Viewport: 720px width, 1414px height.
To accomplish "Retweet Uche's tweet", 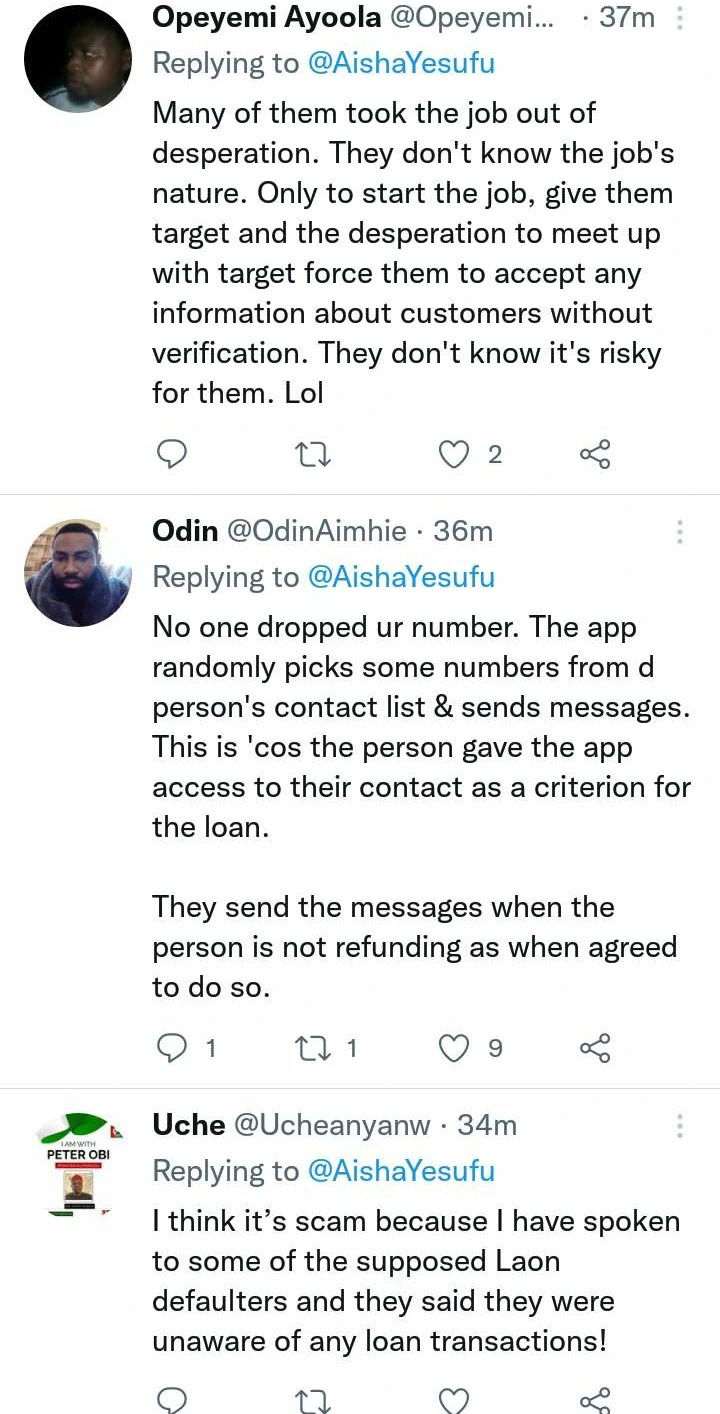I will click(x=315, y=1400).
